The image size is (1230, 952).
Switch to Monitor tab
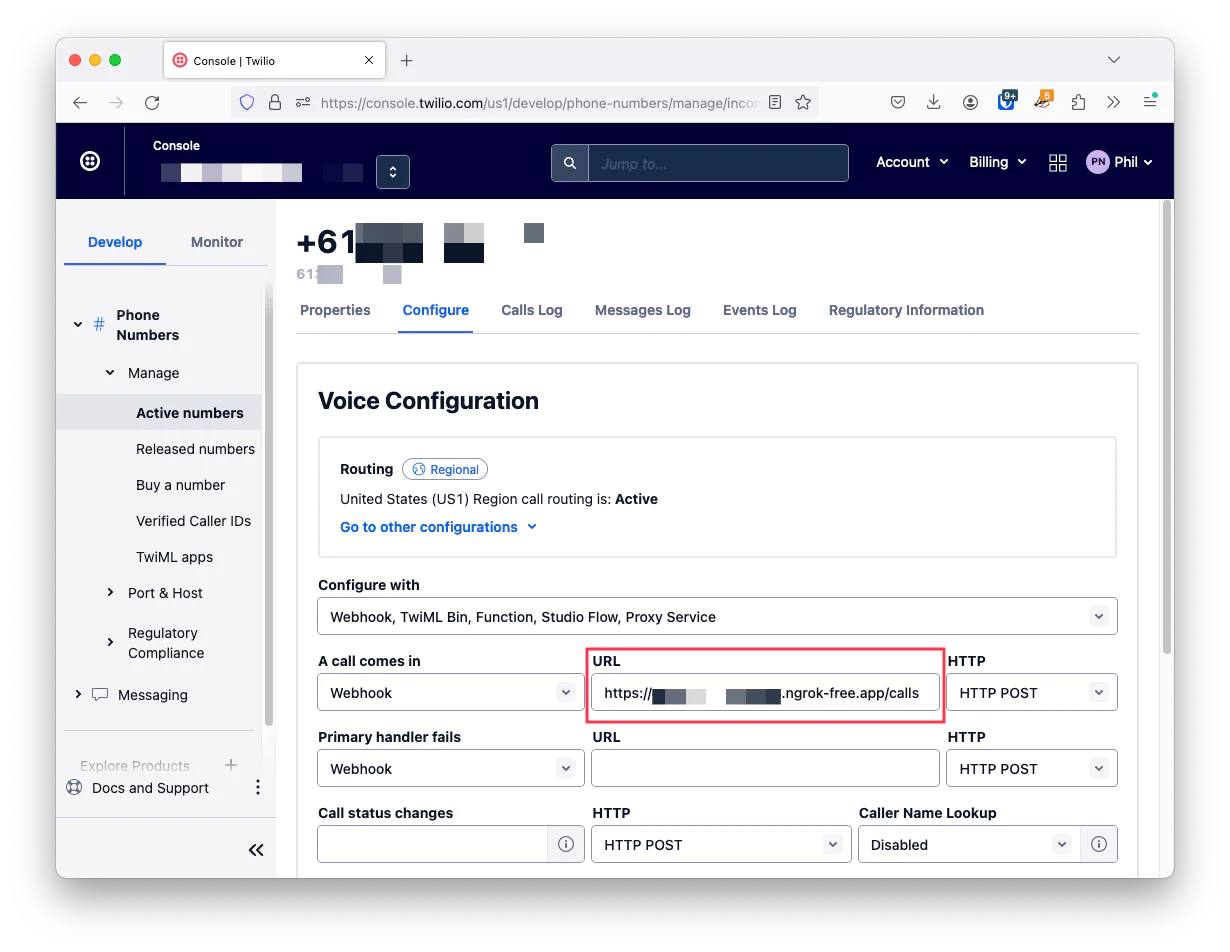217,242
